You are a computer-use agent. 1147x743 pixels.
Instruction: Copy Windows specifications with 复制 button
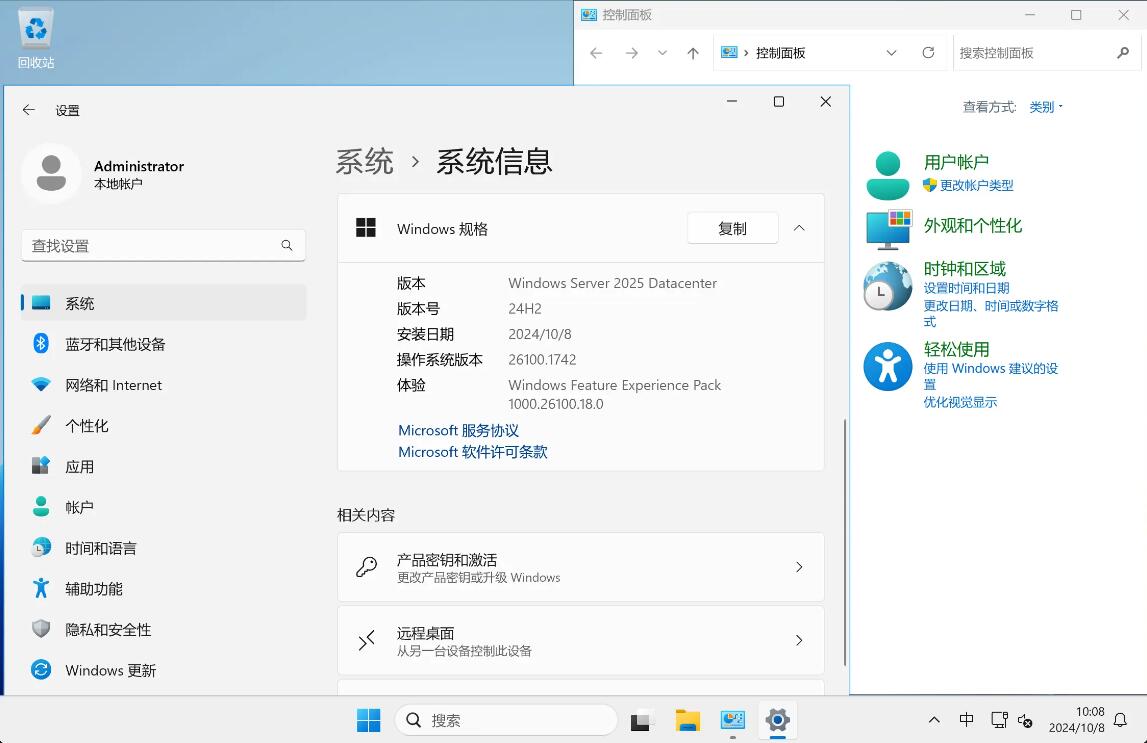click(732, 228)
